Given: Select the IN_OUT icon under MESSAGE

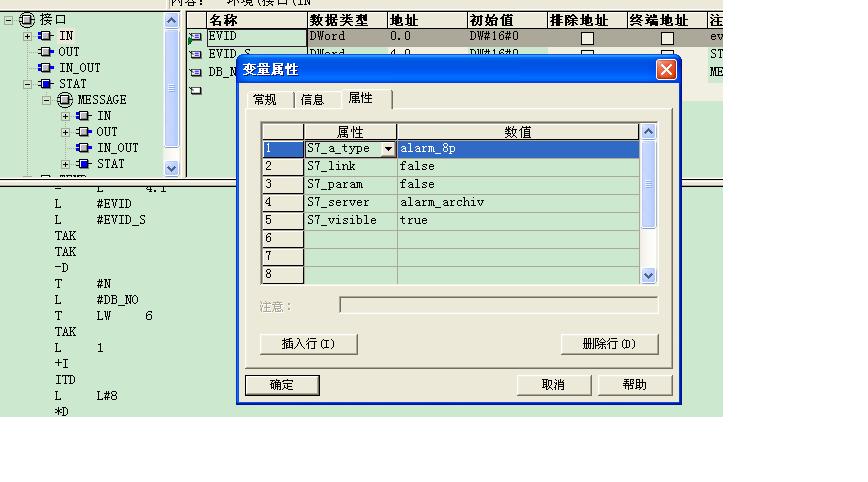Looking at the screenshot, I should point(84,148).
